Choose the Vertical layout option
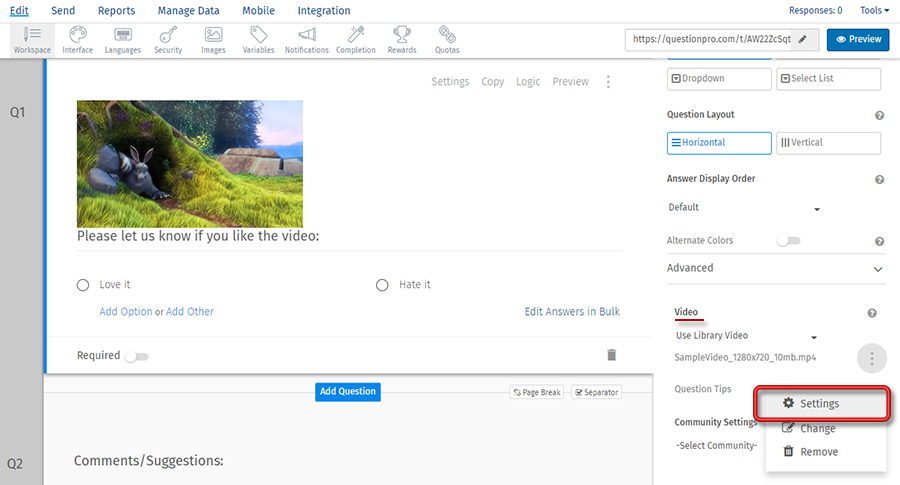The width and height of the screenshot is (900, 485). point(828,143)
